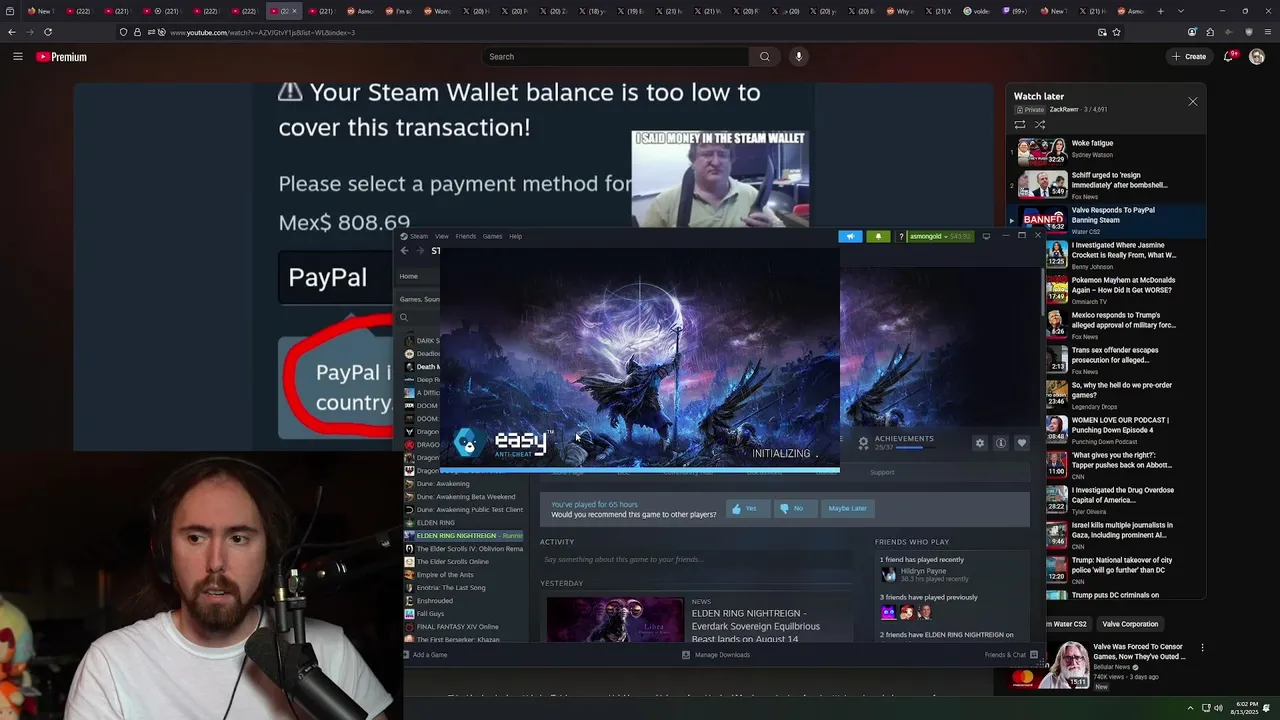This screenshot has width=1280, height=720.
Task: Favorite the game with heart icon
Action: (1022, 443)
